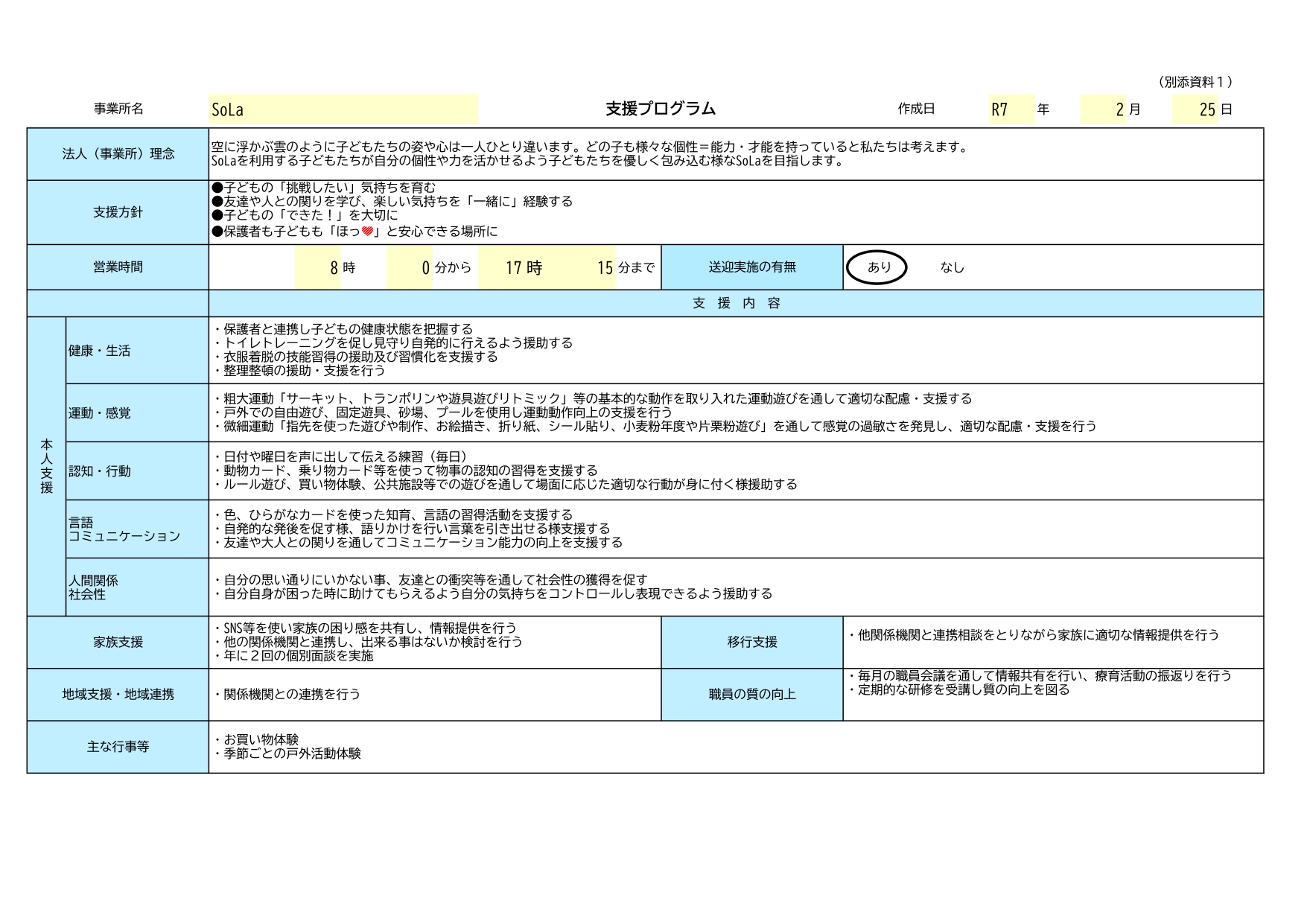Select the 送迎実施の有無 header cell

tap(752, 267)
